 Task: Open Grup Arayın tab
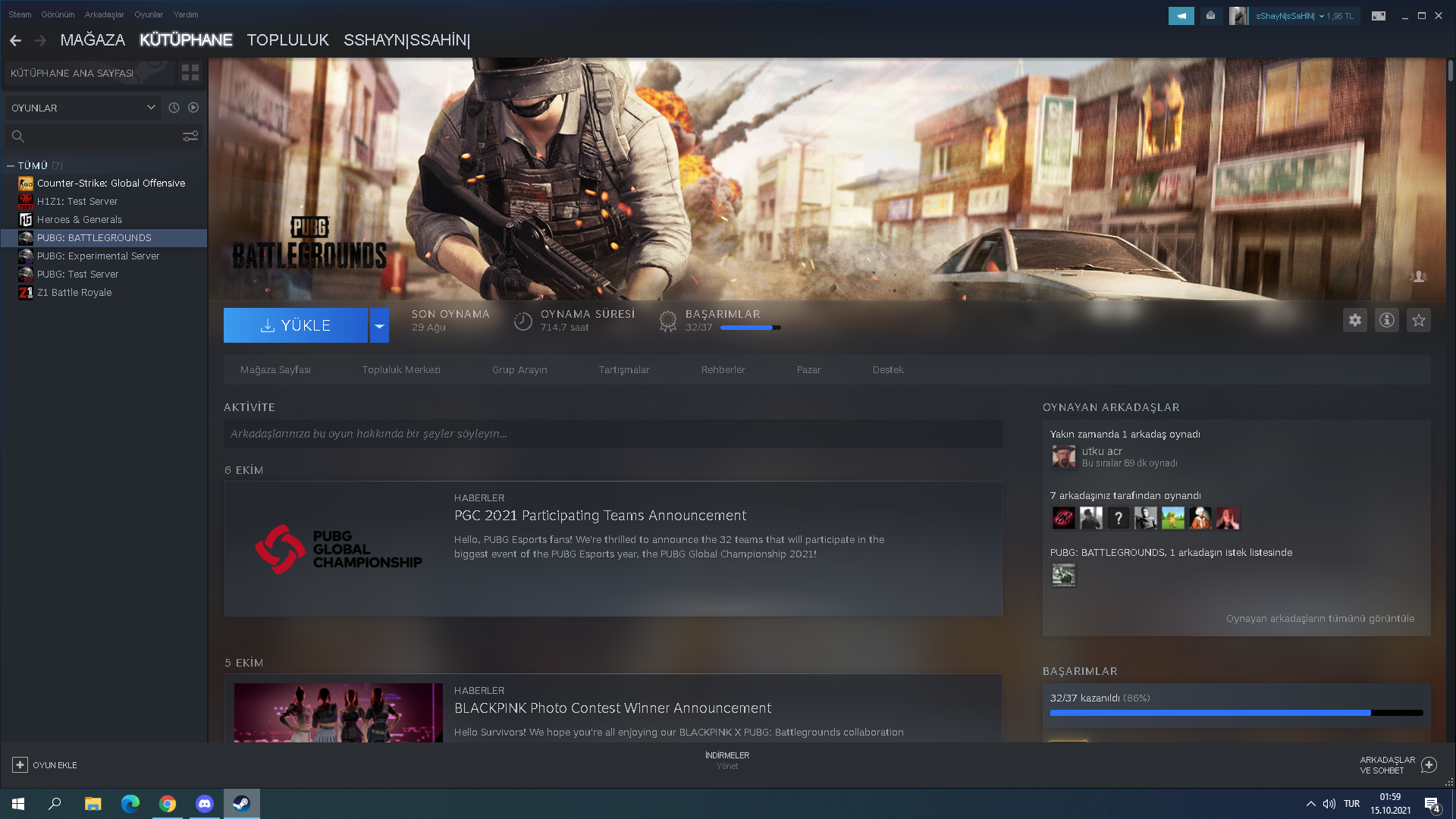pos(519,370)
